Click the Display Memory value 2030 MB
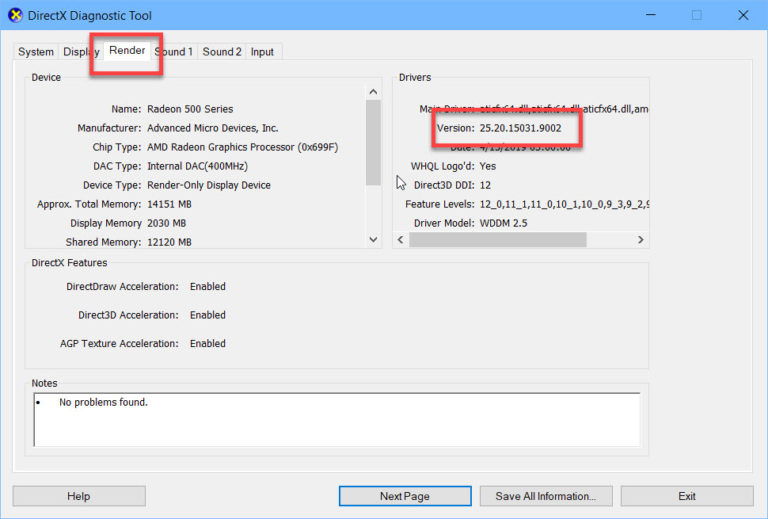The image size is (768, 519). point(167,223)
